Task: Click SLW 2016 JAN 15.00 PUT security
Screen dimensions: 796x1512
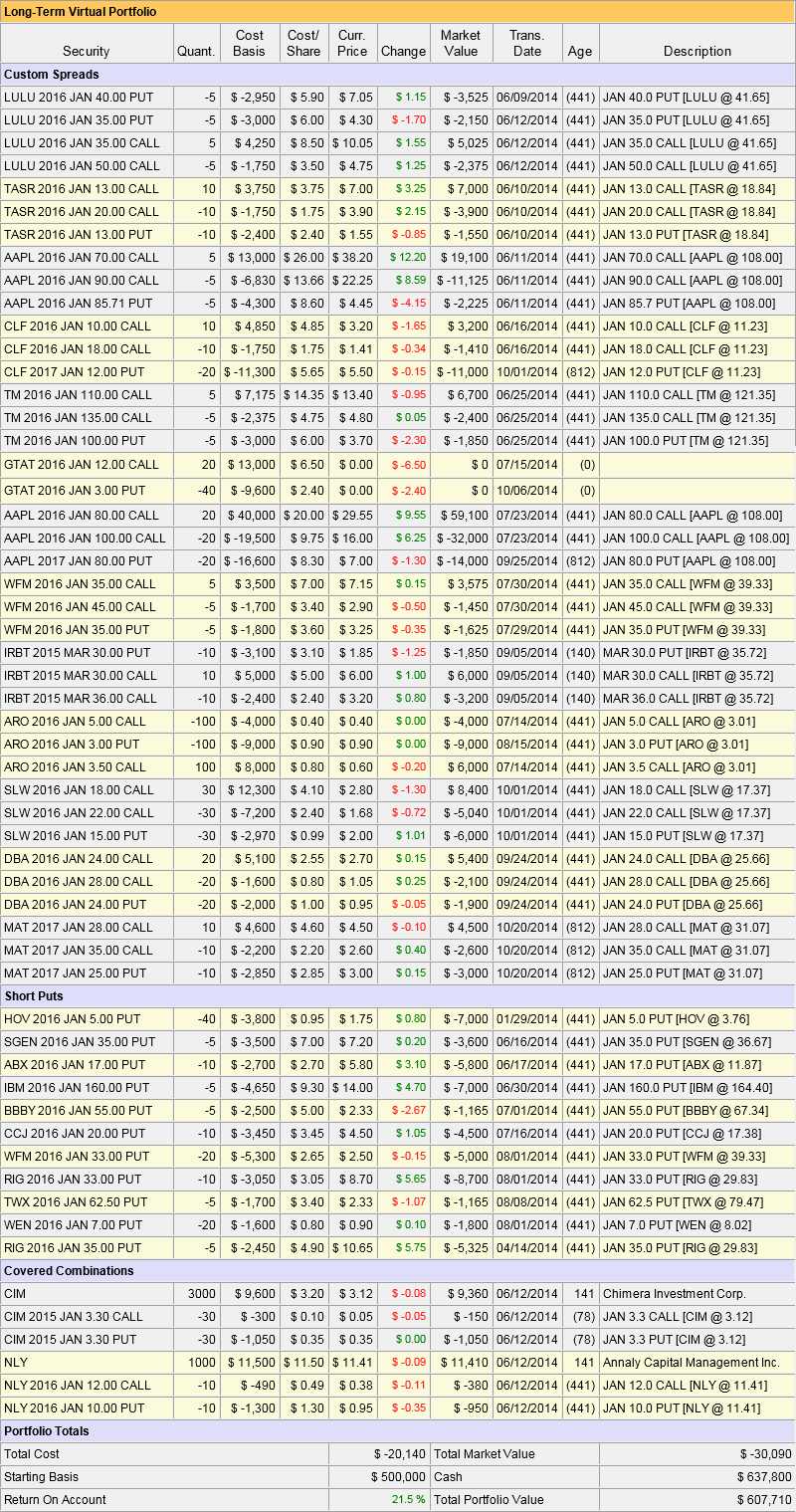Action: (x=77, y=836)
